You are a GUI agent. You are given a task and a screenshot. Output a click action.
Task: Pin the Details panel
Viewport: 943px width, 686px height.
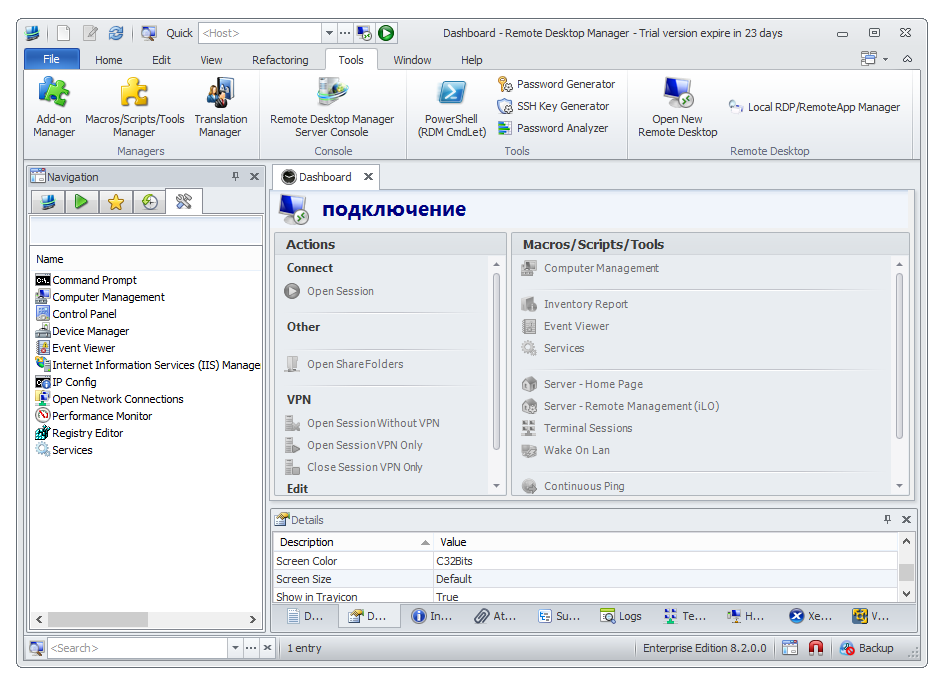tap(887, 519)
